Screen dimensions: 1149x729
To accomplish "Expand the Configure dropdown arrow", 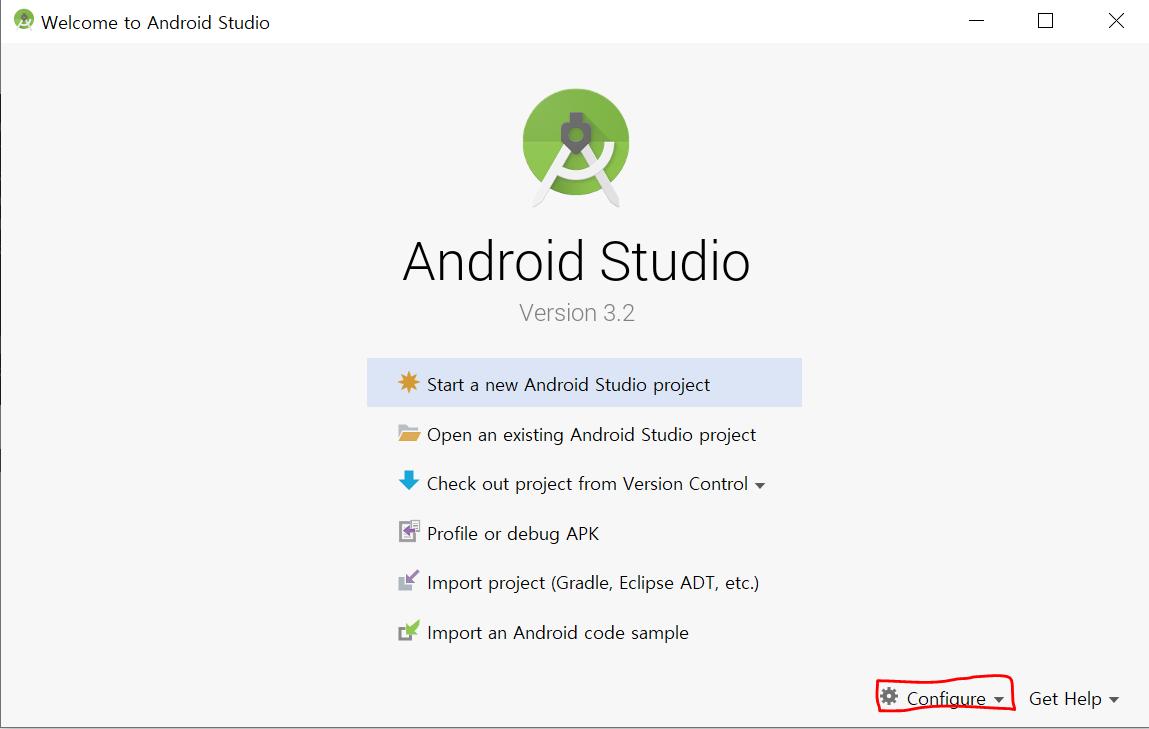I will point(999,700).
